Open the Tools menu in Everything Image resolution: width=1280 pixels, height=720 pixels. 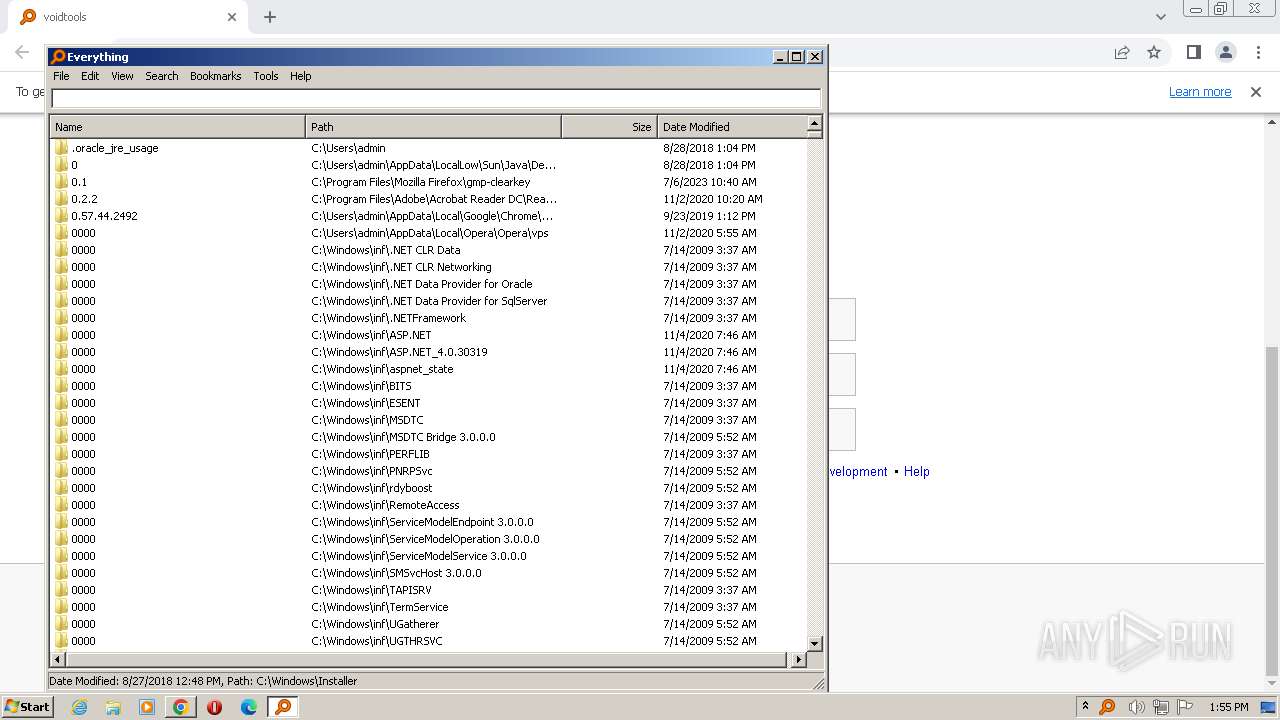pyautogui.click(x=265, y=76)
